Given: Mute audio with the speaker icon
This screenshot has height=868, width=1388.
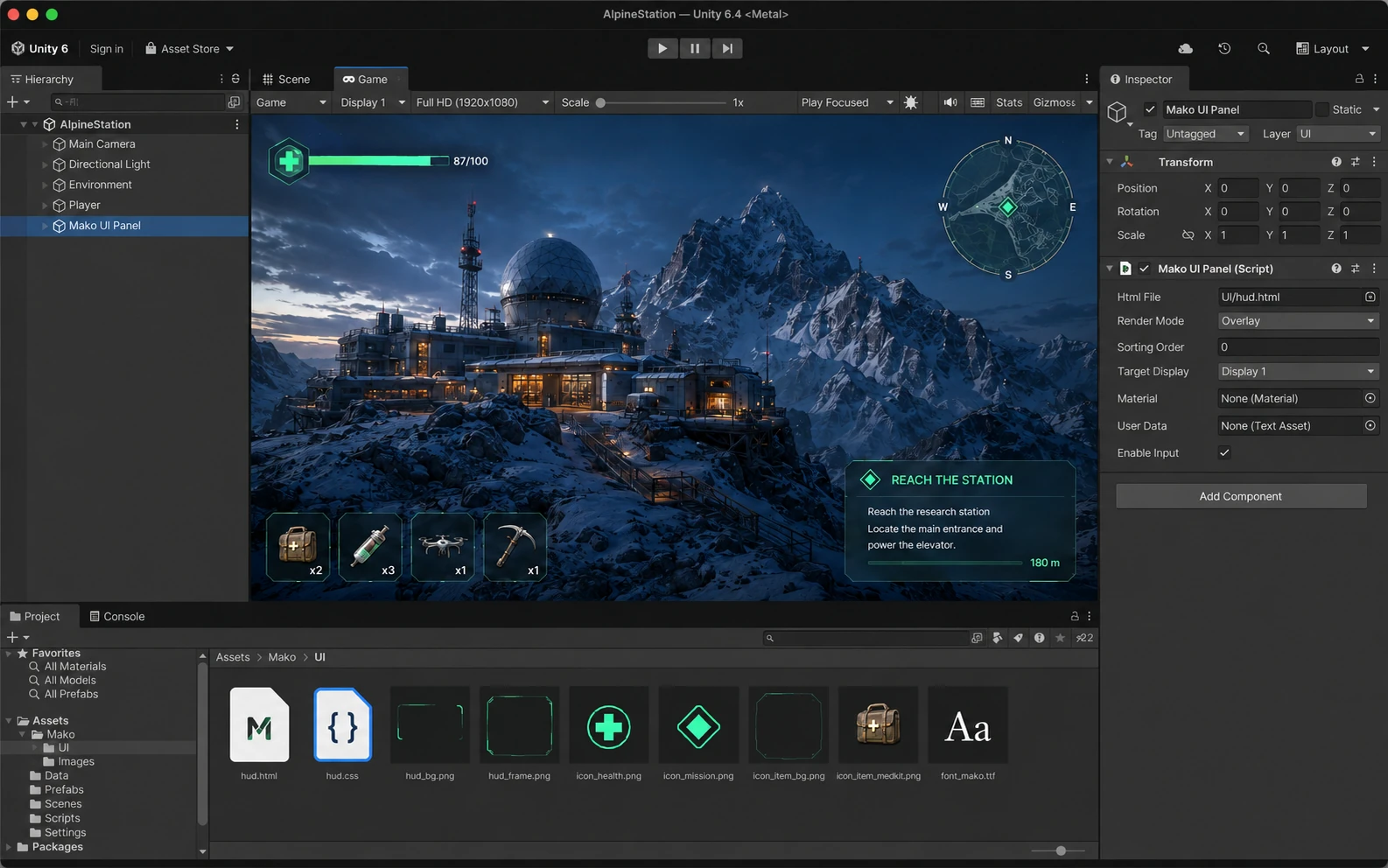Looking at the screenshot, I should click(950, 102).
